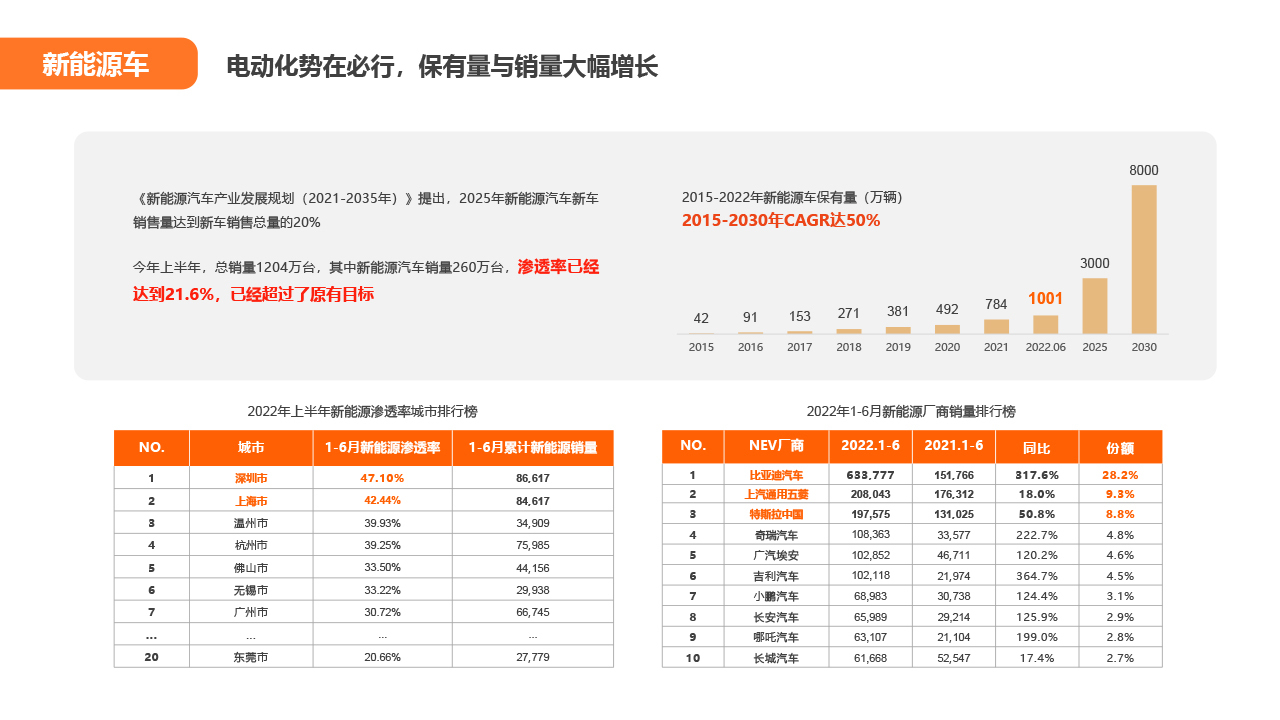Select the 特斯拉中国 cell
The width and height of the screenshot is (1280, 720).
pyautogui.click(x=776, y=514)
